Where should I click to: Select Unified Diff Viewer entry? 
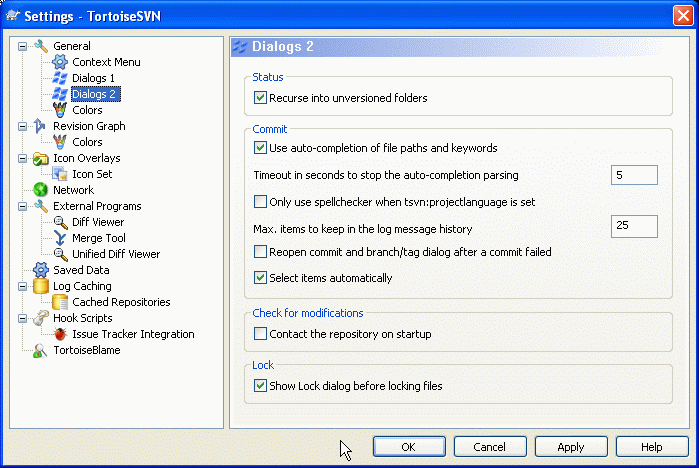[x=116, y=254]
